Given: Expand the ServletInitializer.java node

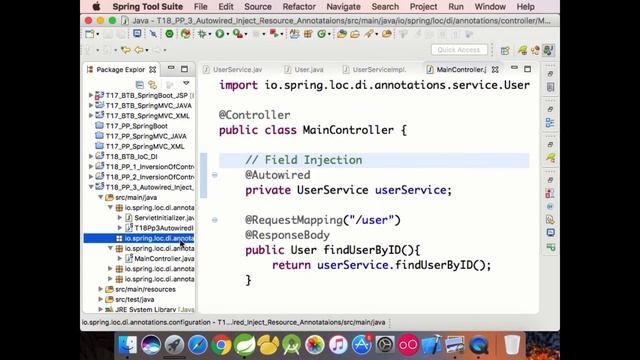Looking at the screenshot, I should tap(120, 218).
